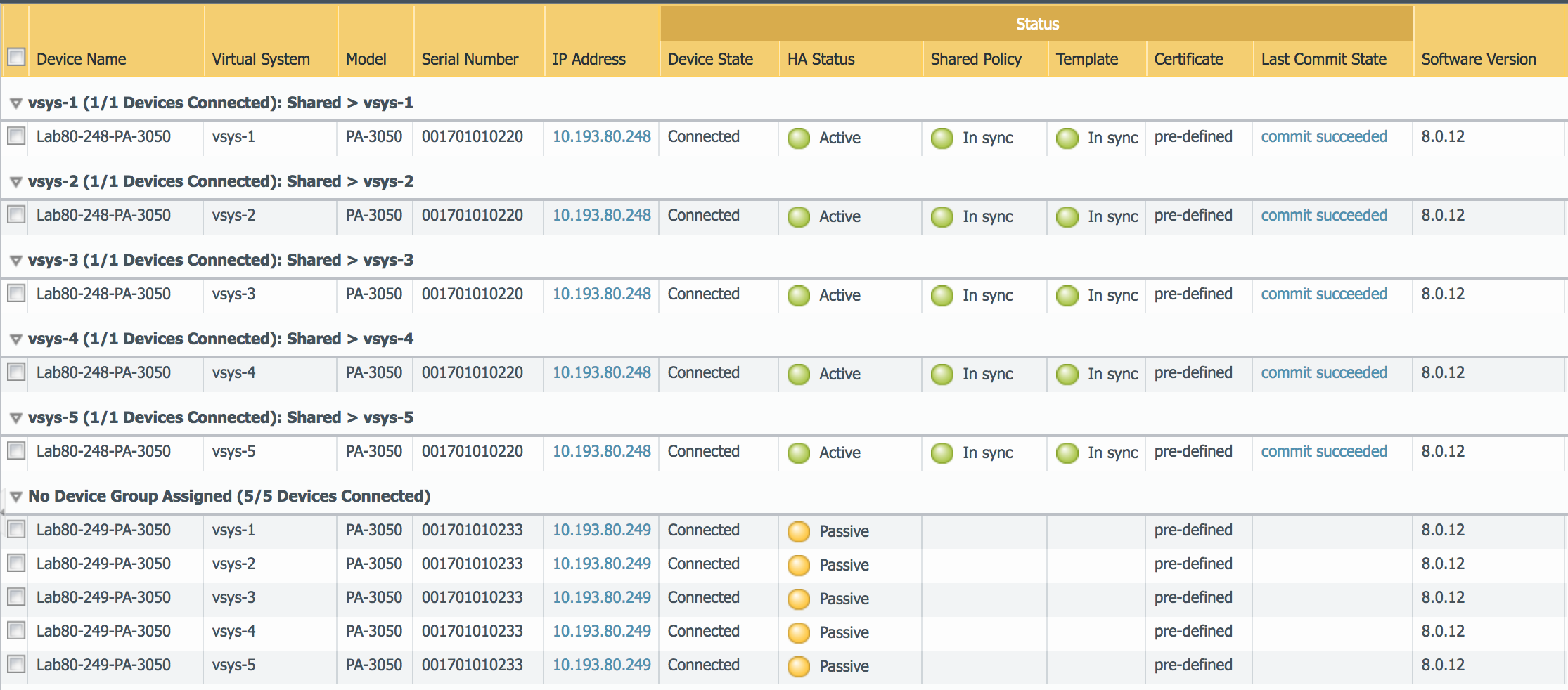Image resolution: width=1568 pixels, height=690 pixels.
Task: Sort by Device Name column header
Action: tap(82, 59)
